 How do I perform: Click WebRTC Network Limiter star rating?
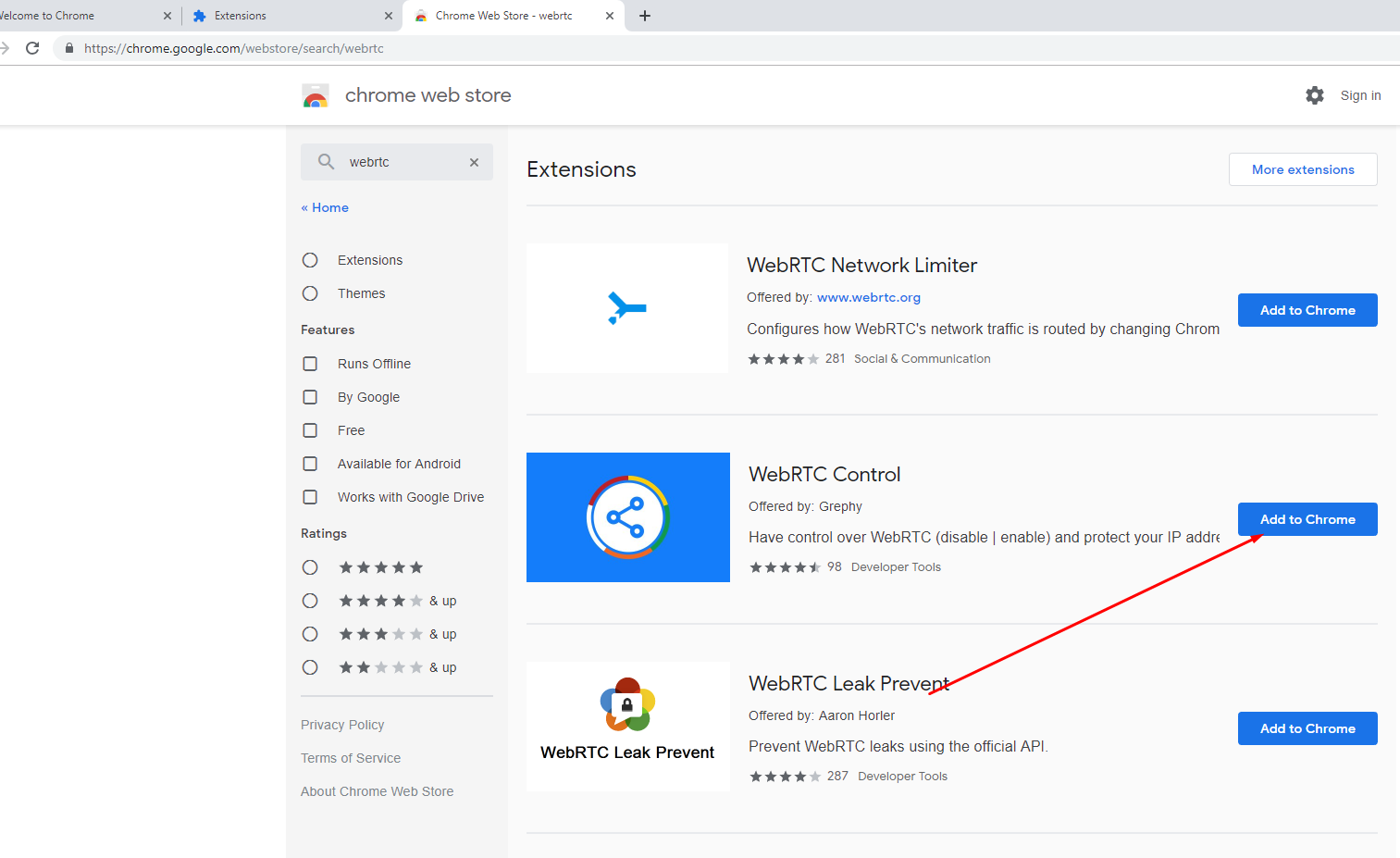(x=784, y=359)
